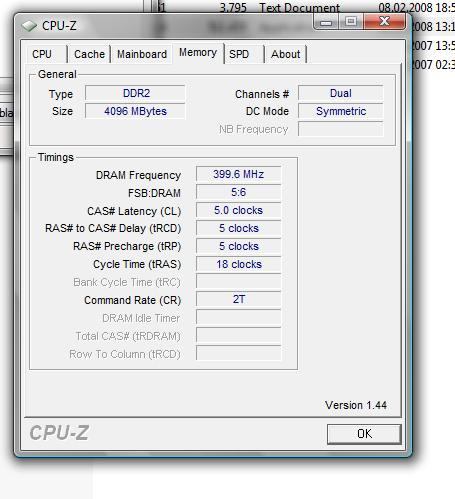Click the 5:6 FSB:DRAM value
The image size is (455, 499).
pyautogui.click(x=239, y=192)
